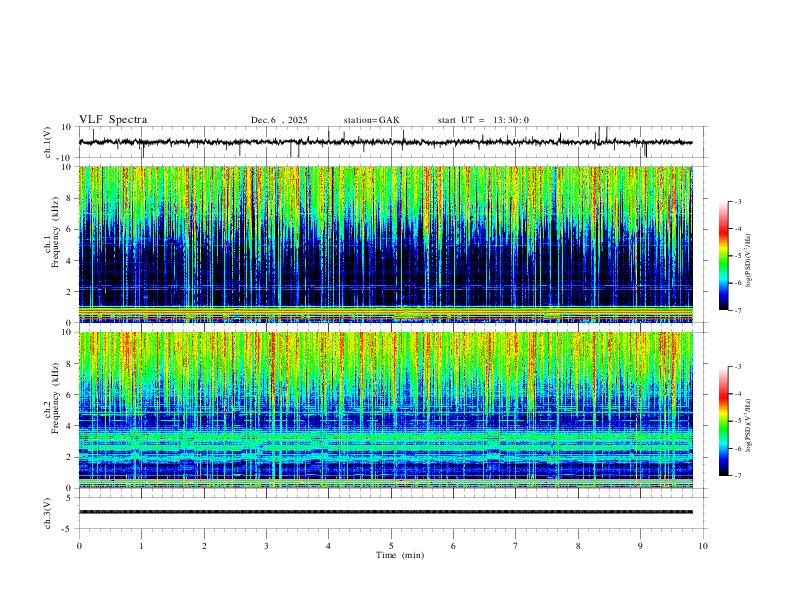792x612 pixels.
Task: Click time axis tick label '8'
Action: (578, 546)
